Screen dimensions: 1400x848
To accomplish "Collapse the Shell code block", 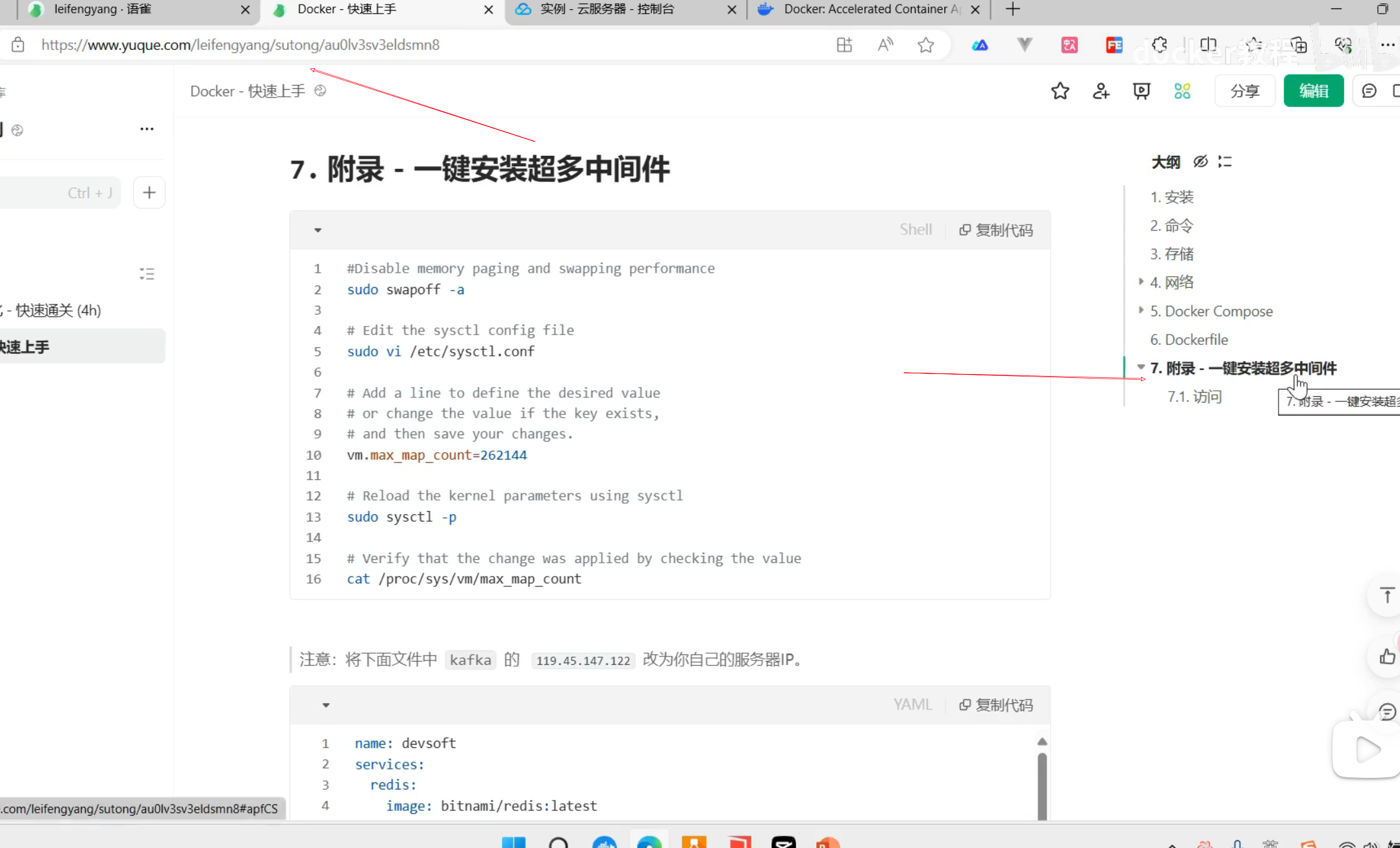I will click(x=318, y=230).
